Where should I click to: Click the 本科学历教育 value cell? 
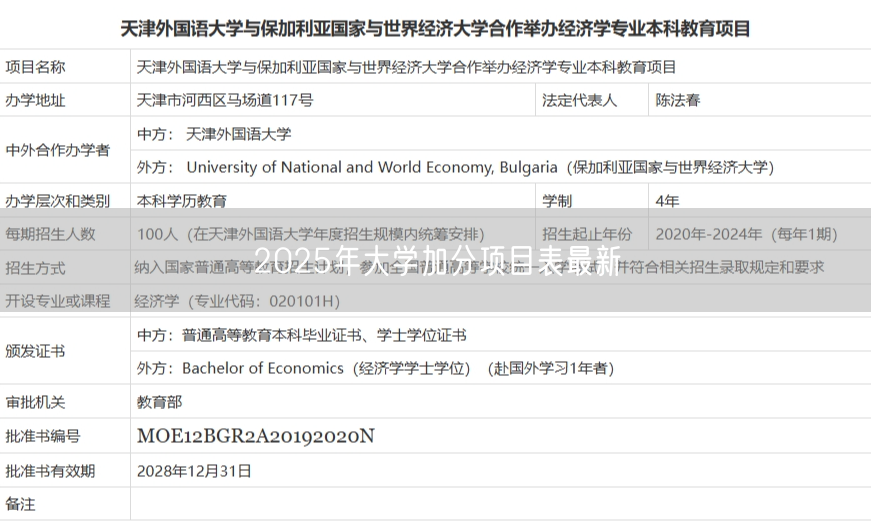tap(182, 201)
